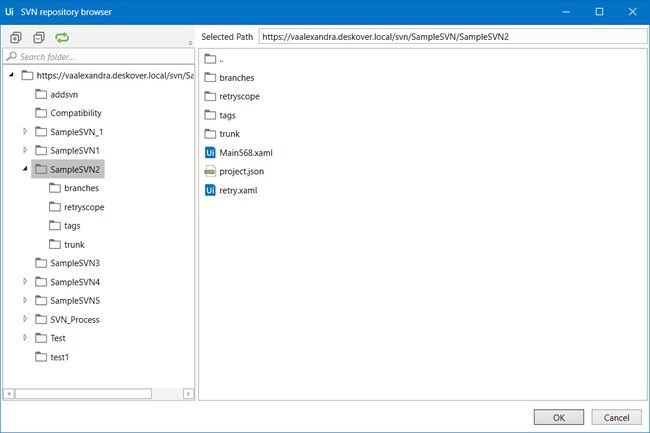Click the toolbar overflow grip button
The height and width of the screenshot is (433, 650).
point(190,43)
